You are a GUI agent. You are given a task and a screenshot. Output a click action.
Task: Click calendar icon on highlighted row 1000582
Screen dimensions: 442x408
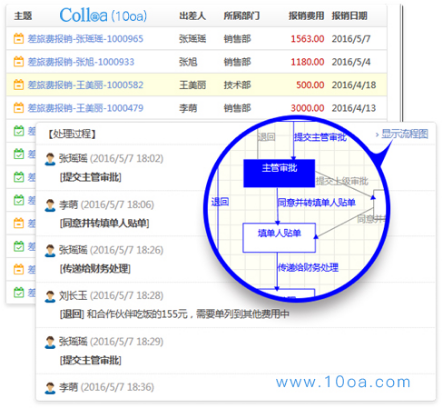pos(19,85)
